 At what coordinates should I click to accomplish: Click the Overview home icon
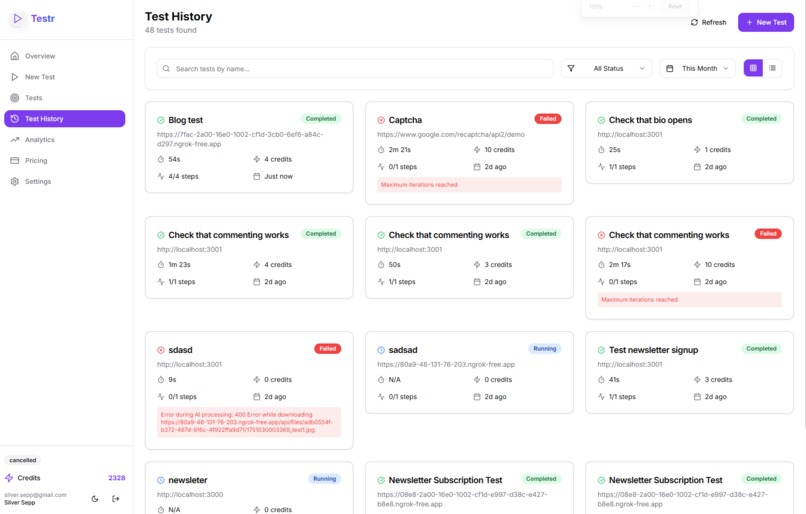coord(15,56)
